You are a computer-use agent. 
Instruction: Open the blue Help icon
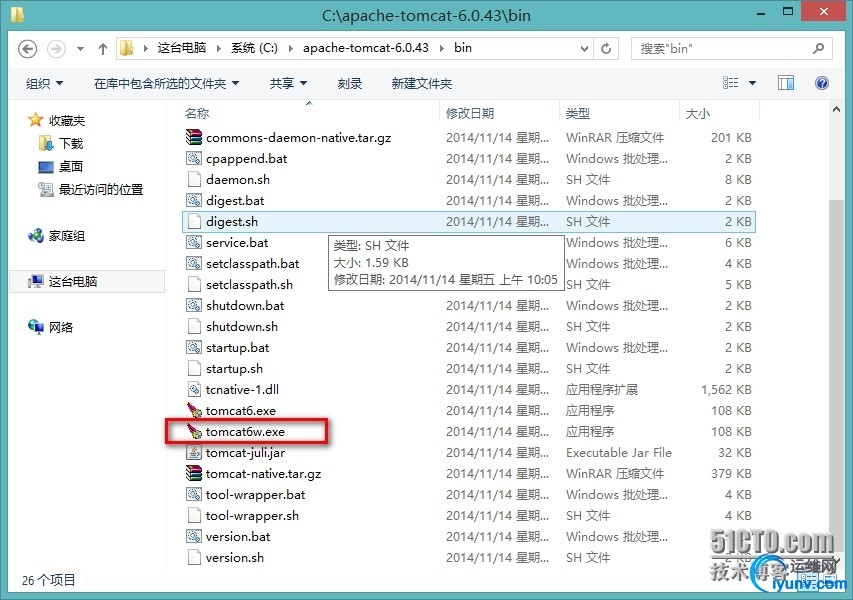click(x=822, y=83)
